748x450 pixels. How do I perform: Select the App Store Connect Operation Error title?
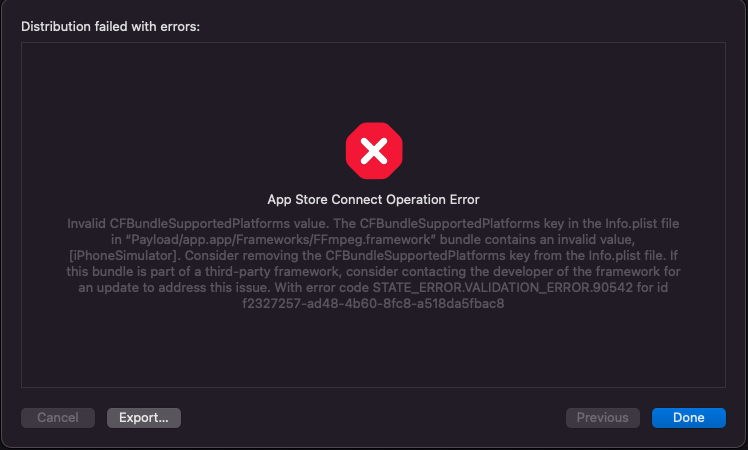[x=374, y=199]
